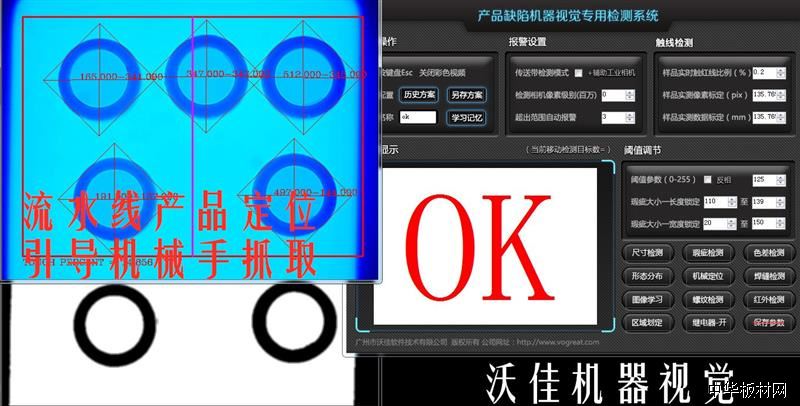
Task: Open 形态分布 analysis
Action: [649, 276]
